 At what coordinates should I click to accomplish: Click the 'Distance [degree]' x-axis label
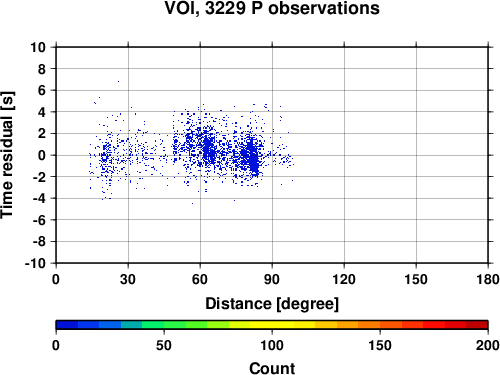click(x=272, y=304)
